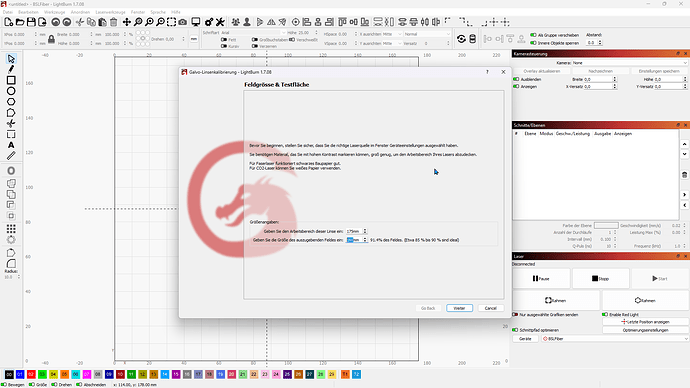Open the Laserwerkzeuge menu
The image size is (690, 388).
click(x=110, y=12)
